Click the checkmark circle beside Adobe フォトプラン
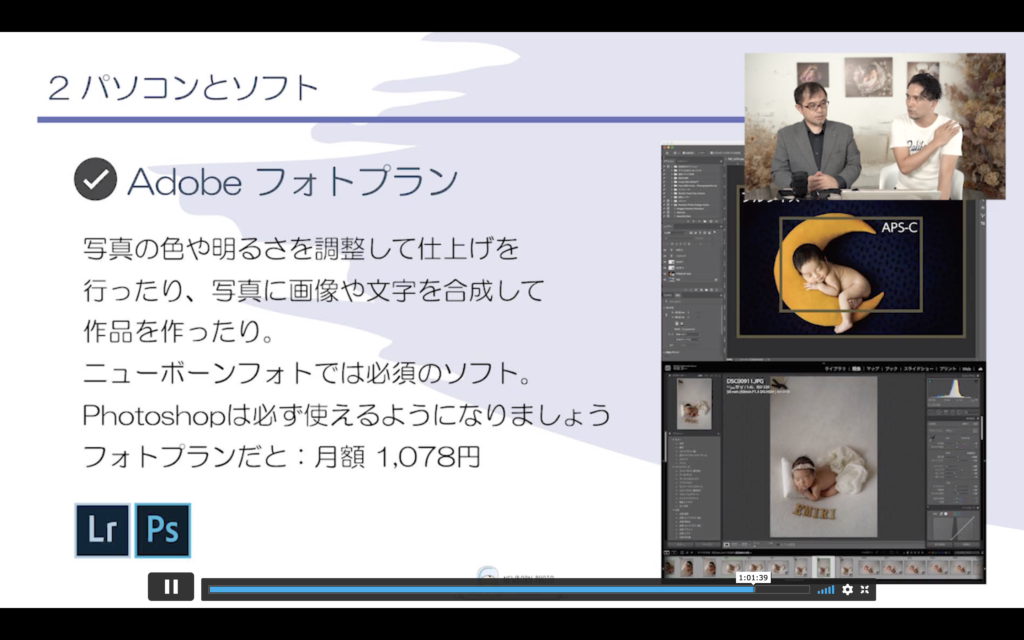Screen dimensions: 1024x640 click(x=95, y=179)
